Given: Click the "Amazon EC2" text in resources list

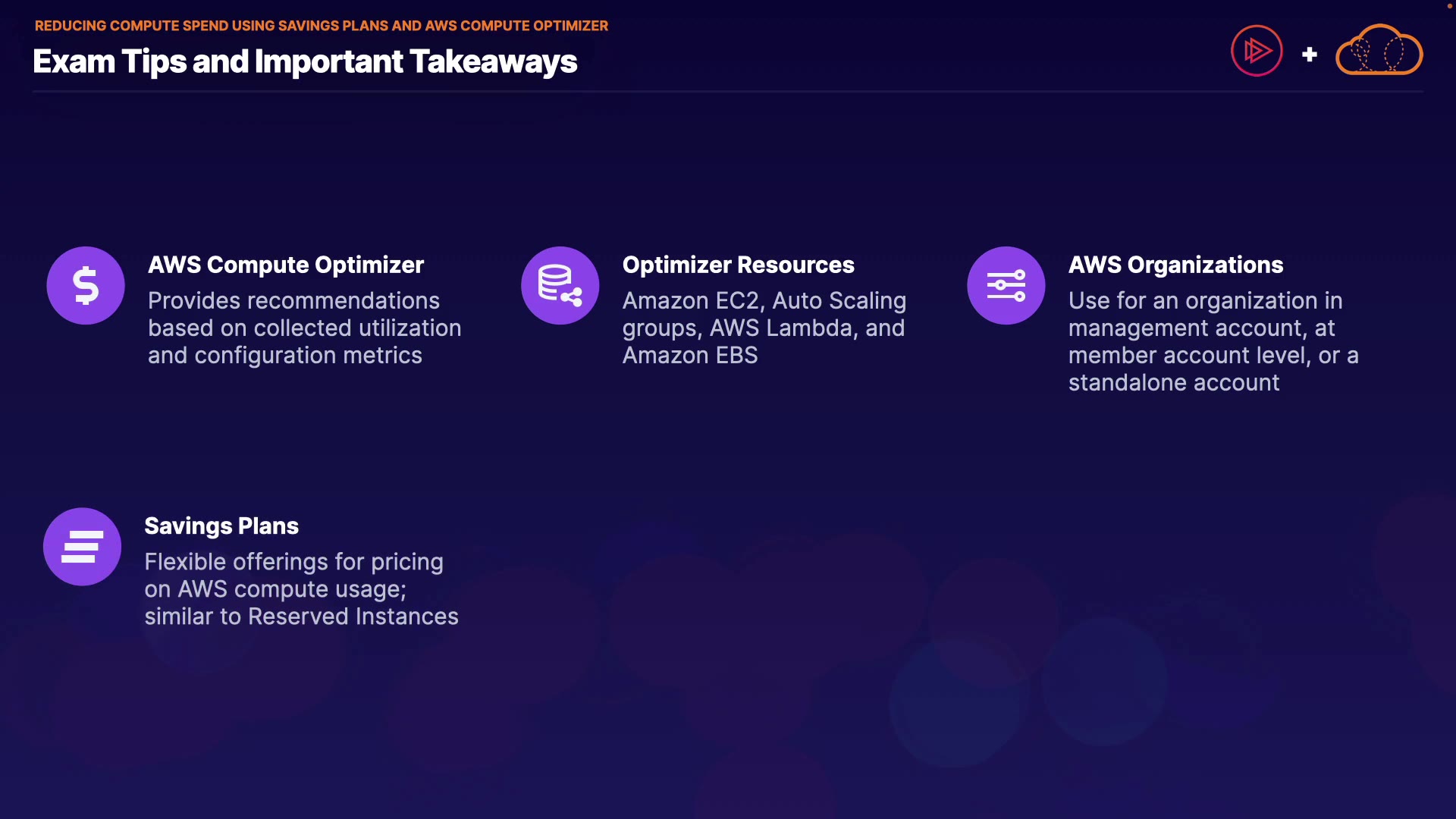Looking at the screenshot, I should click(691, 301).
